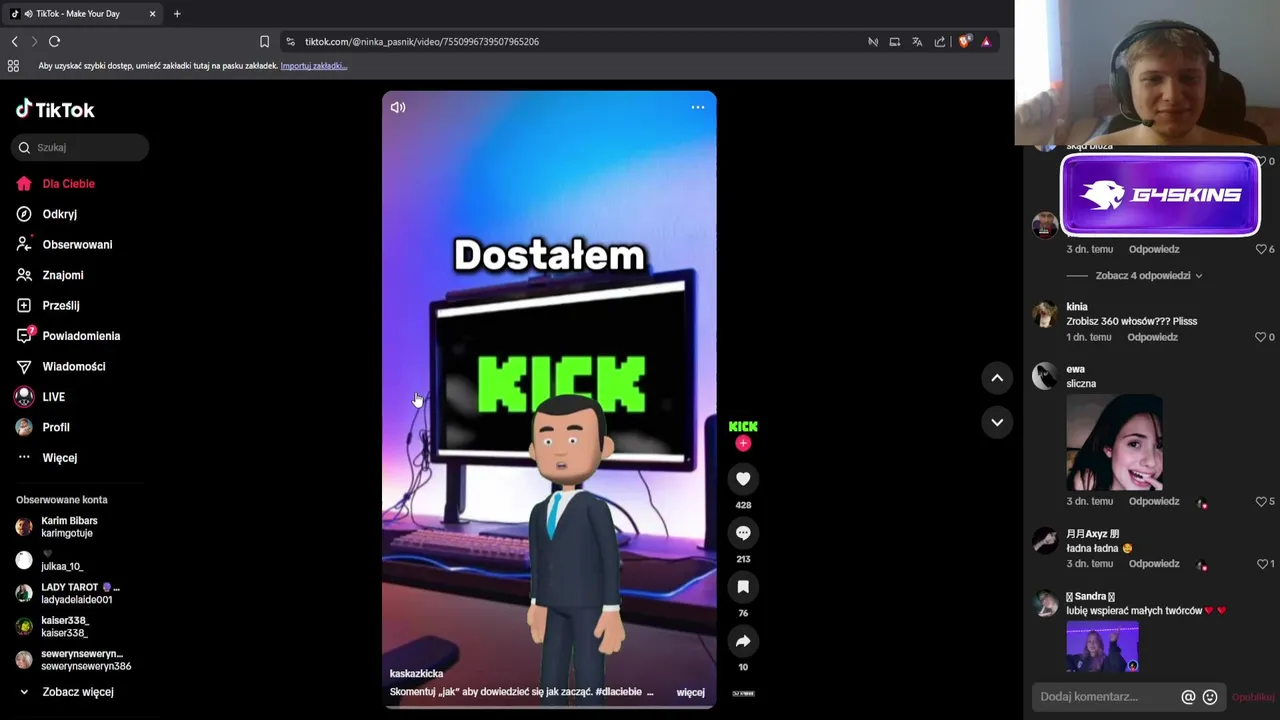The width and height of the screenshot is (1280, 720).
Task: Open the Obserwowani feed
Action: [77, 245]
